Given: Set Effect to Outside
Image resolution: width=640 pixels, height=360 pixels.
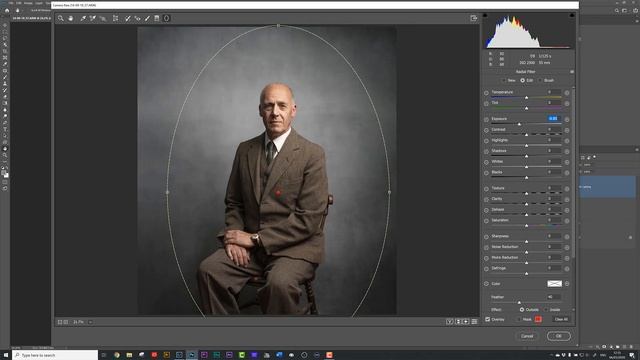Looking at the screenshot, I should point(522,310).
